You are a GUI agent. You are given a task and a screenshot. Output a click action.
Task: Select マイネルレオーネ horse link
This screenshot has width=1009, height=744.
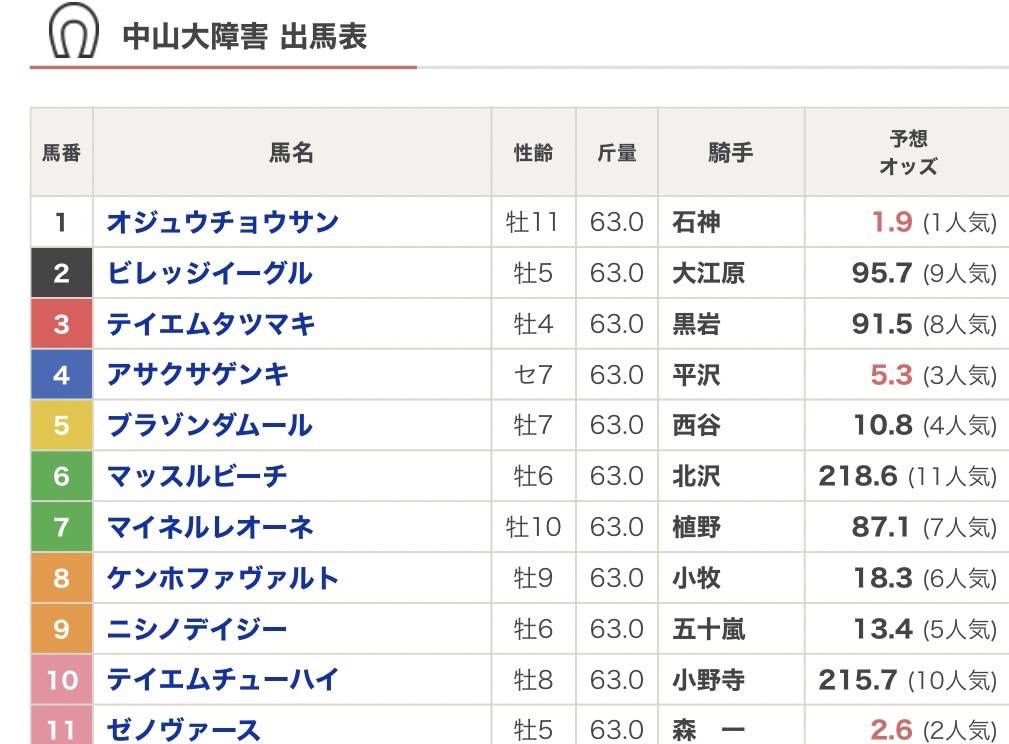(x=210, y=527)
